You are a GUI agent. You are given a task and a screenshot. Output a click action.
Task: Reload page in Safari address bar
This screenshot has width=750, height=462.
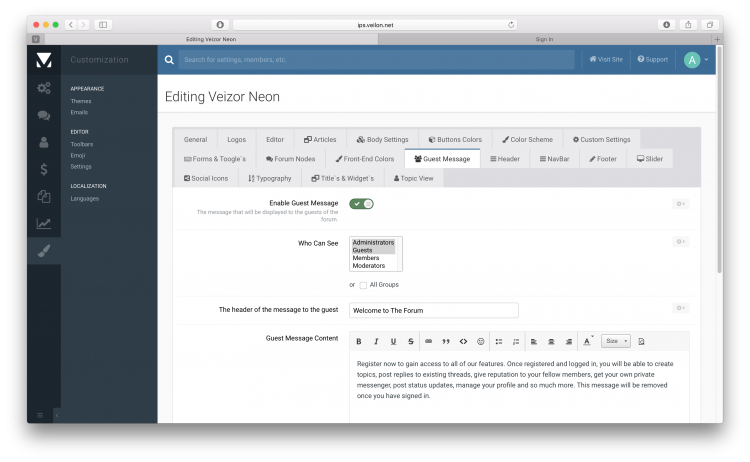coord(511,25)
